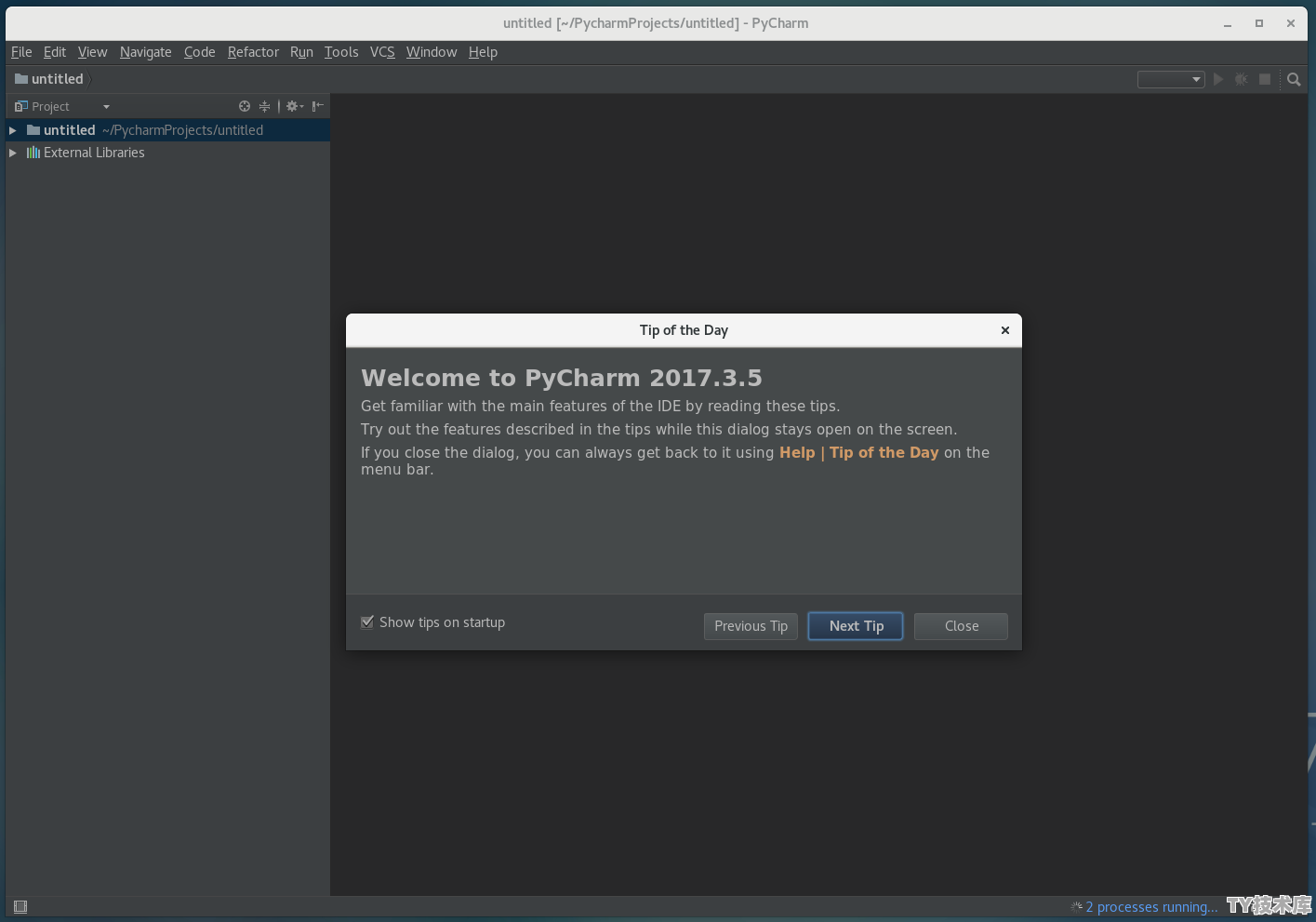Open the Window menu
Screen dimensions: 1316x922
click(x=432, y=52)
